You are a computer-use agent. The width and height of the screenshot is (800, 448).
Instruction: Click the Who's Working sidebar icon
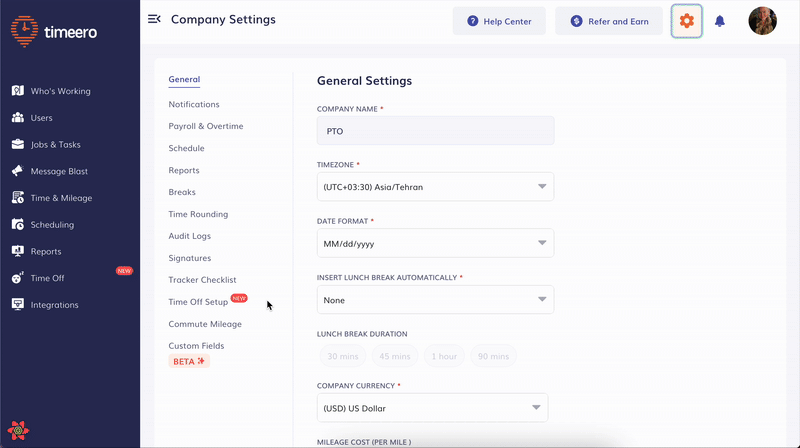pos(18,91)
